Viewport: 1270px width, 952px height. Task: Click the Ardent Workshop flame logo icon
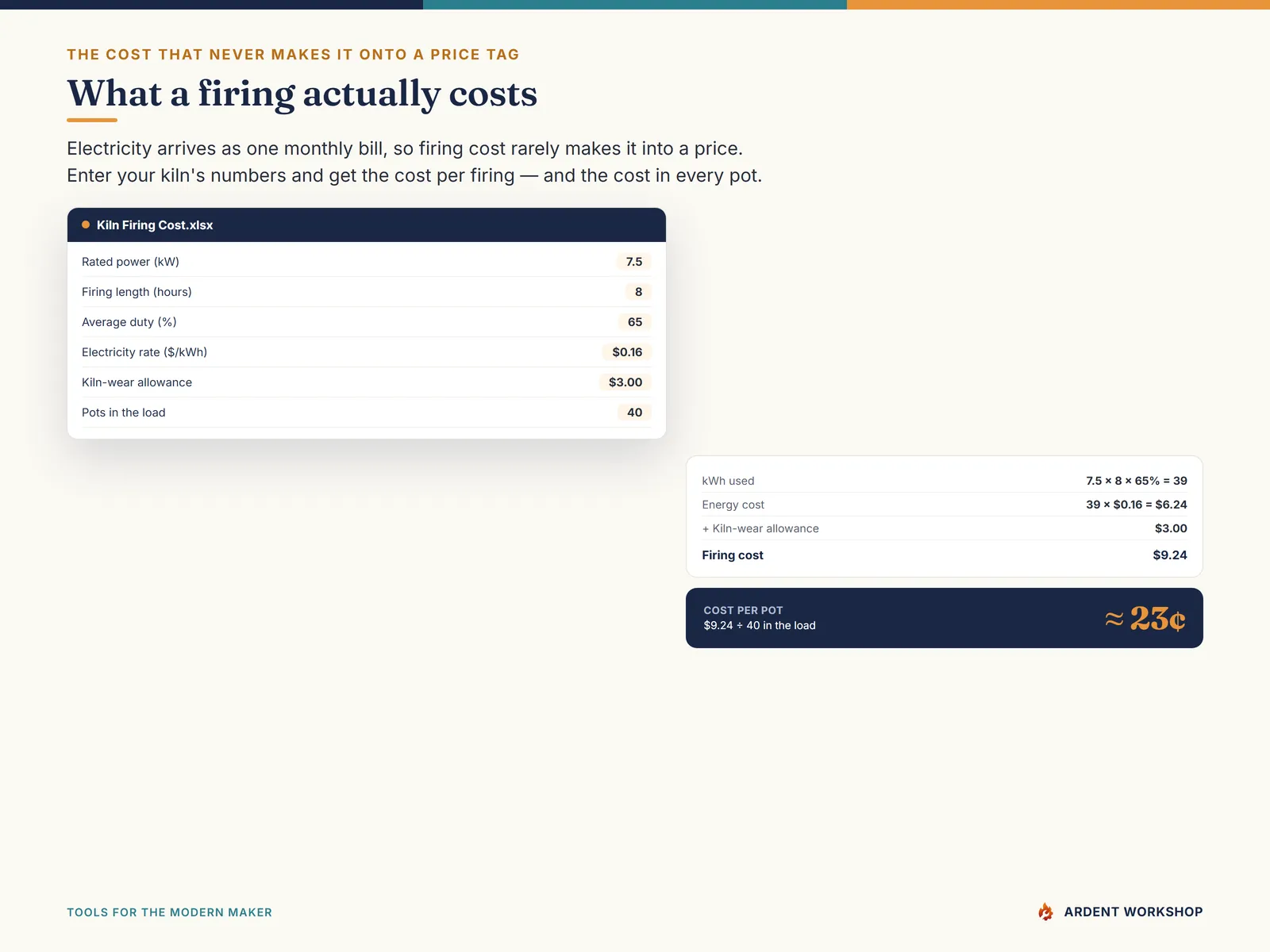click(x=1045, y=912)
